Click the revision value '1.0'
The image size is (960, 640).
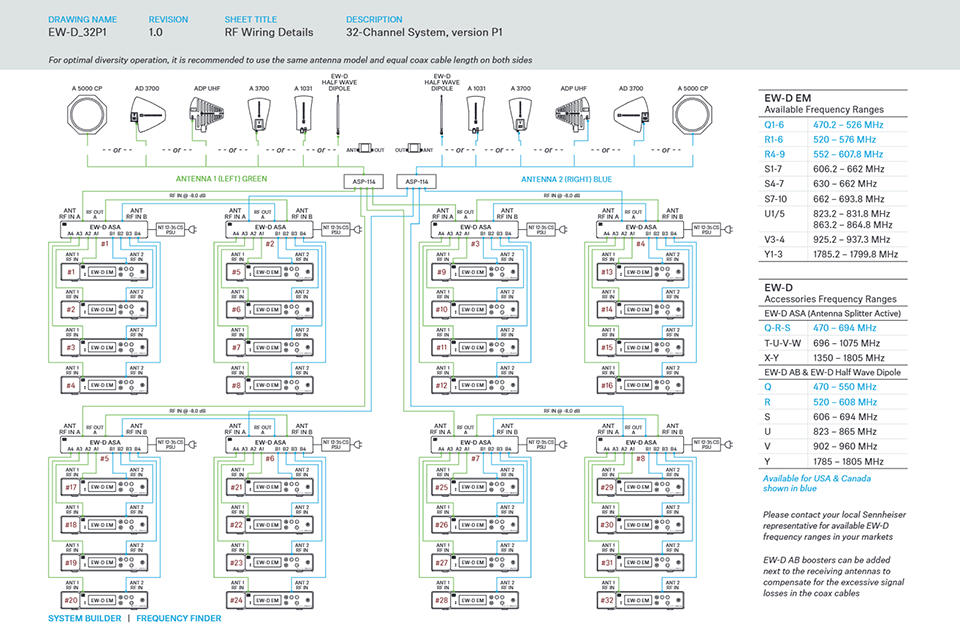[156, 32]
